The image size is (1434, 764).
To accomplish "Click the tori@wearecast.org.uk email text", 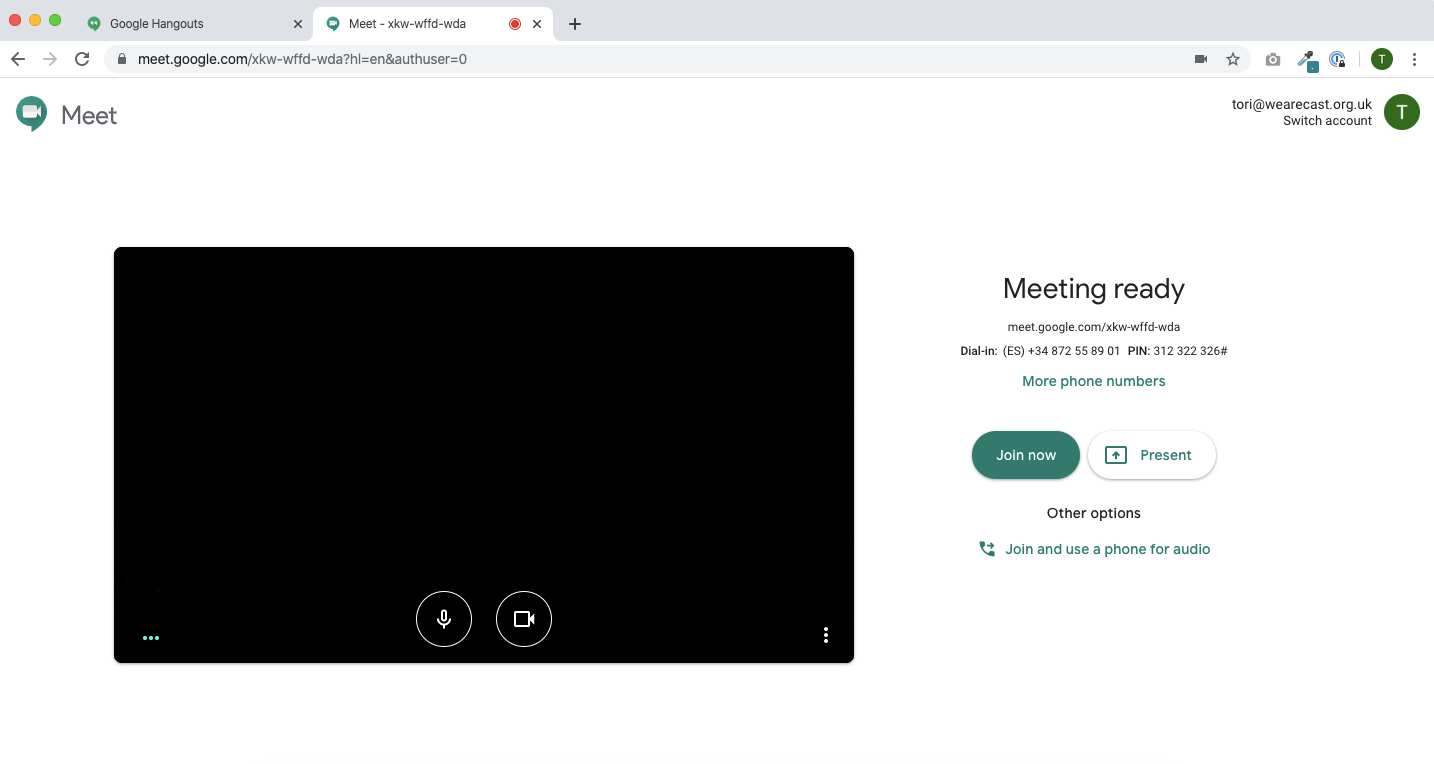I will pos(1302,104).
